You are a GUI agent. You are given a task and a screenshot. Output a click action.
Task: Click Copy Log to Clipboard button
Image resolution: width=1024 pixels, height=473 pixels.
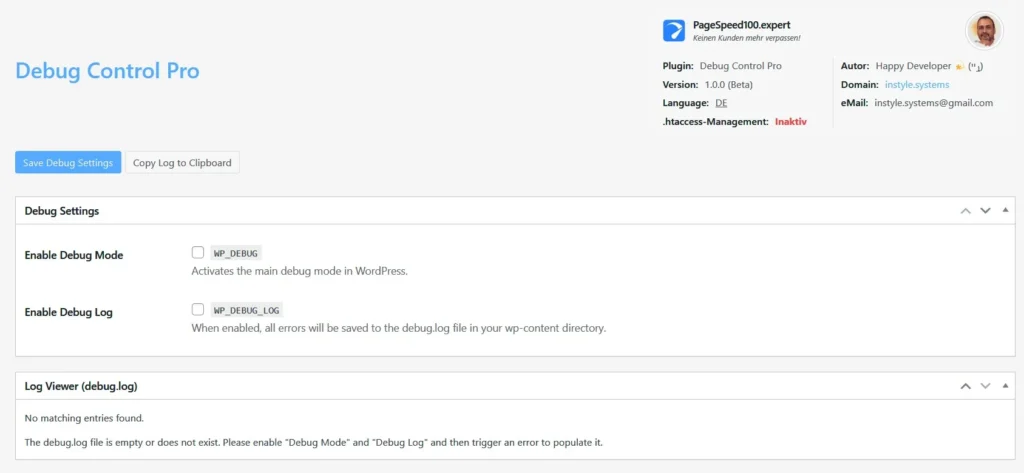182,163
